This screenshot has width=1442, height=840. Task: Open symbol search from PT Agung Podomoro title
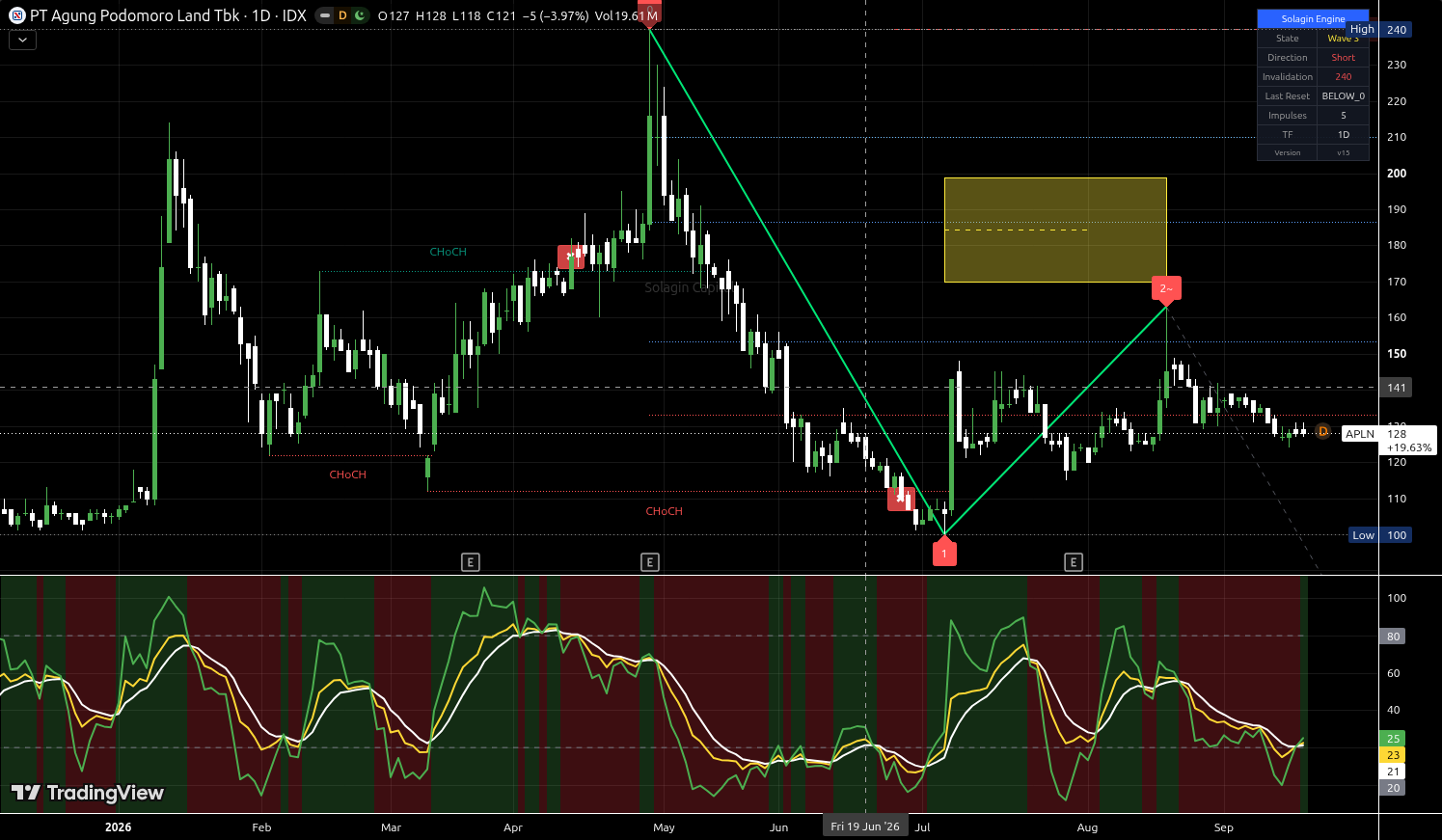pyautogui.click(x=135, y=15)
